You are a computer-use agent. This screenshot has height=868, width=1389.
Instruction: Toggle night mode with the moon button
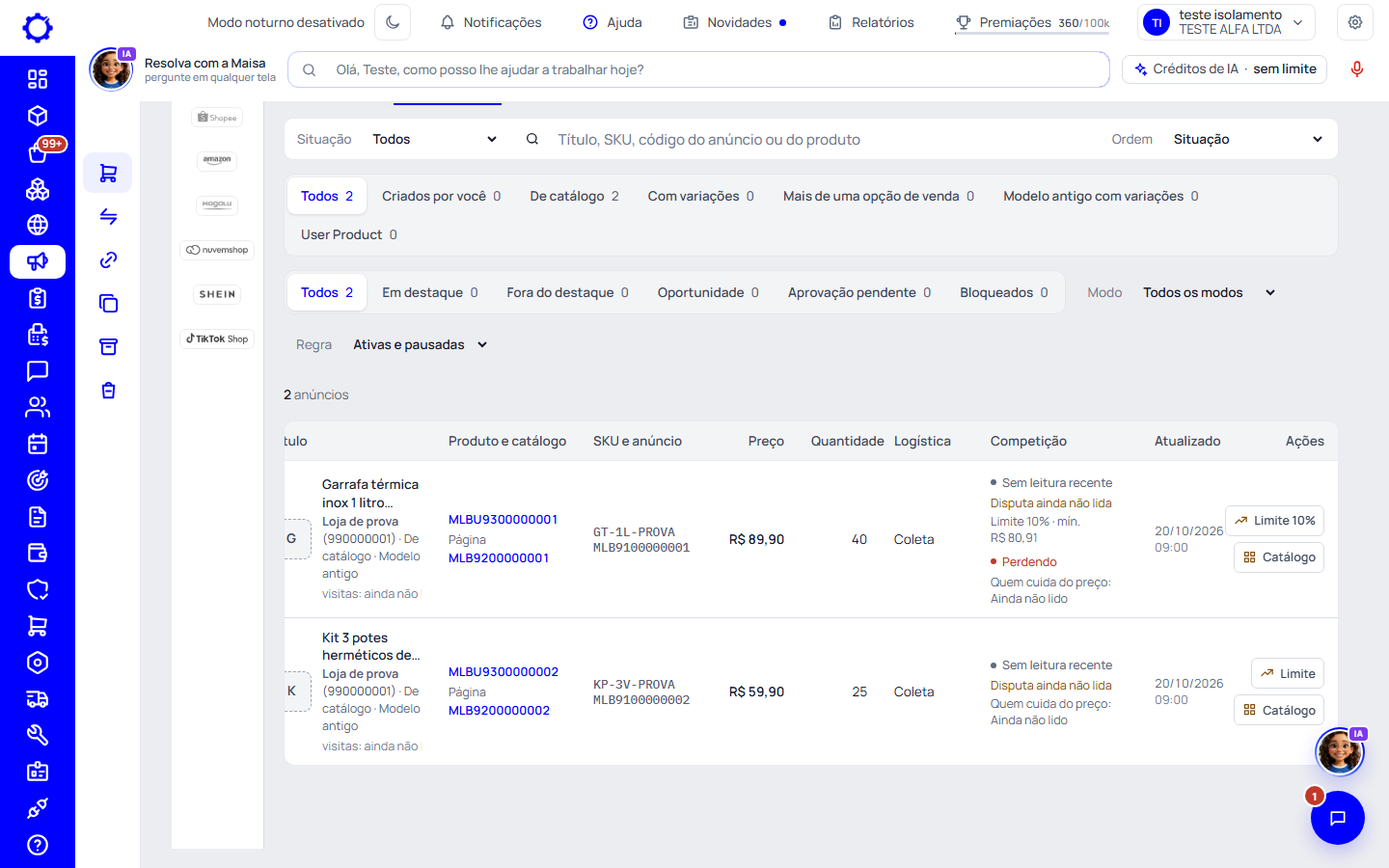(x=393, y=22)
